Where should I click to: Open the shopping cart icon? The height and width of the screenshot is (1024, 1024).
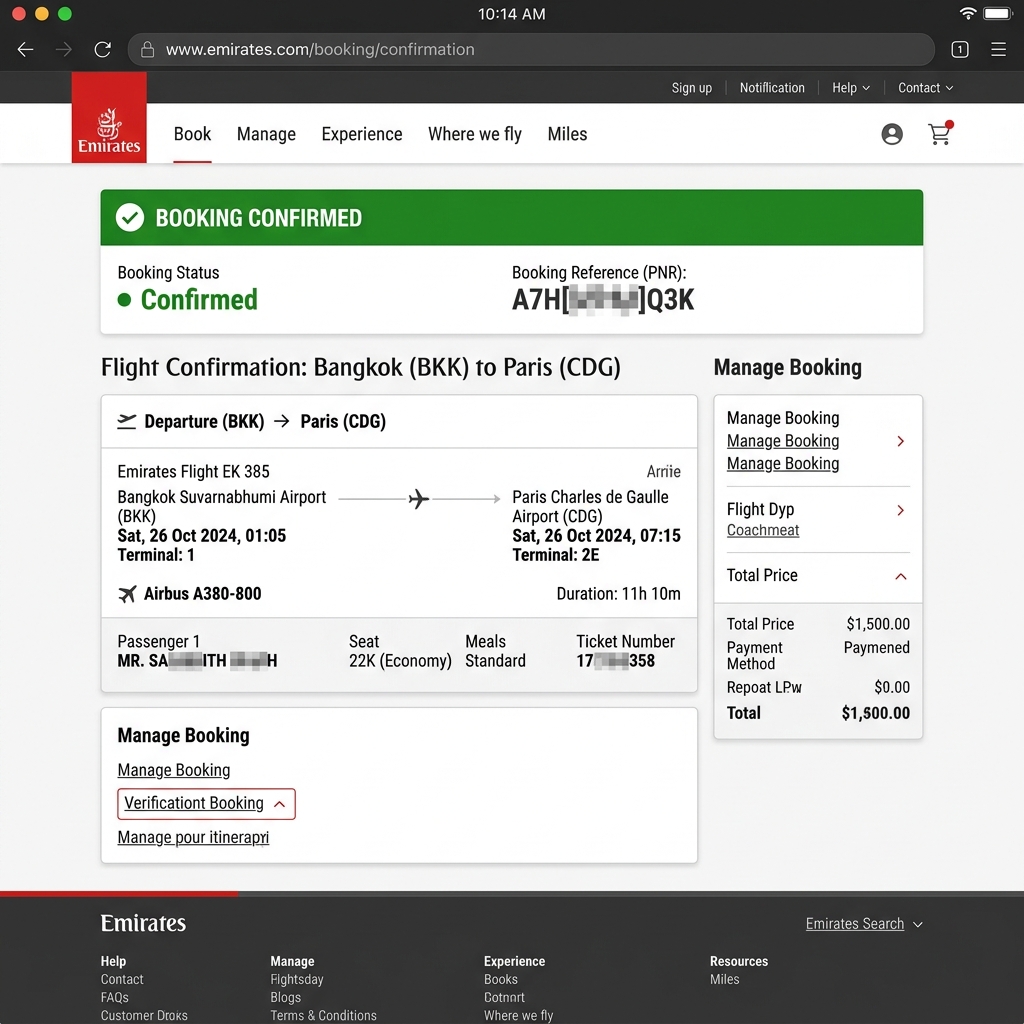(940, 133)
